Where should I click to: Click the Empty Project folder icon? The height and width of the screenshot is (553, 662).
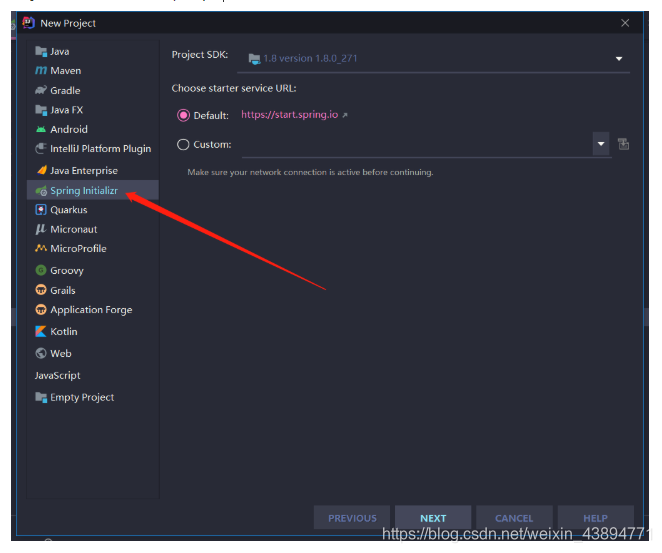(x=41, y=397)
